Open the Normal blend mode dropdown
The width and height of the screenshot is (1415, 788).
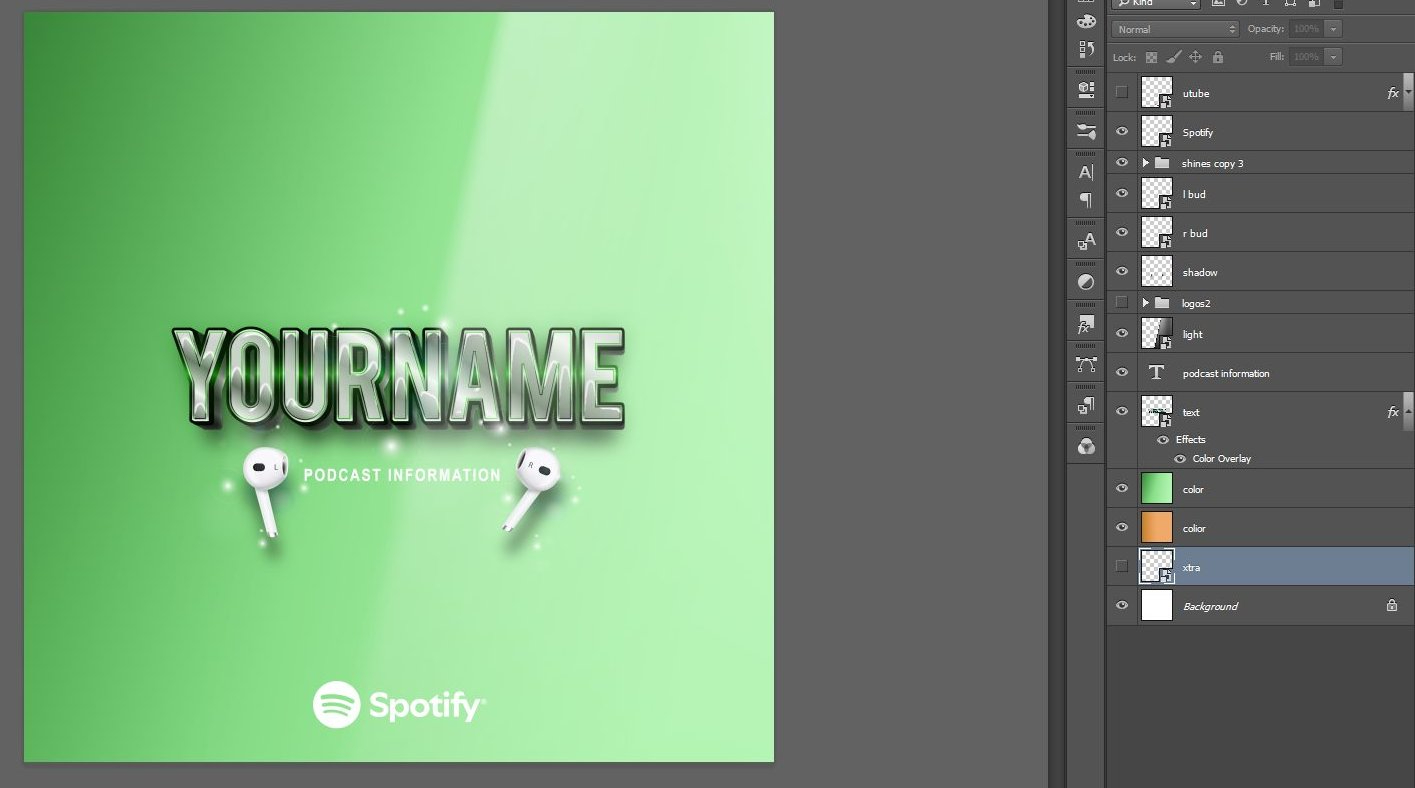click(x=1175, y=29)
